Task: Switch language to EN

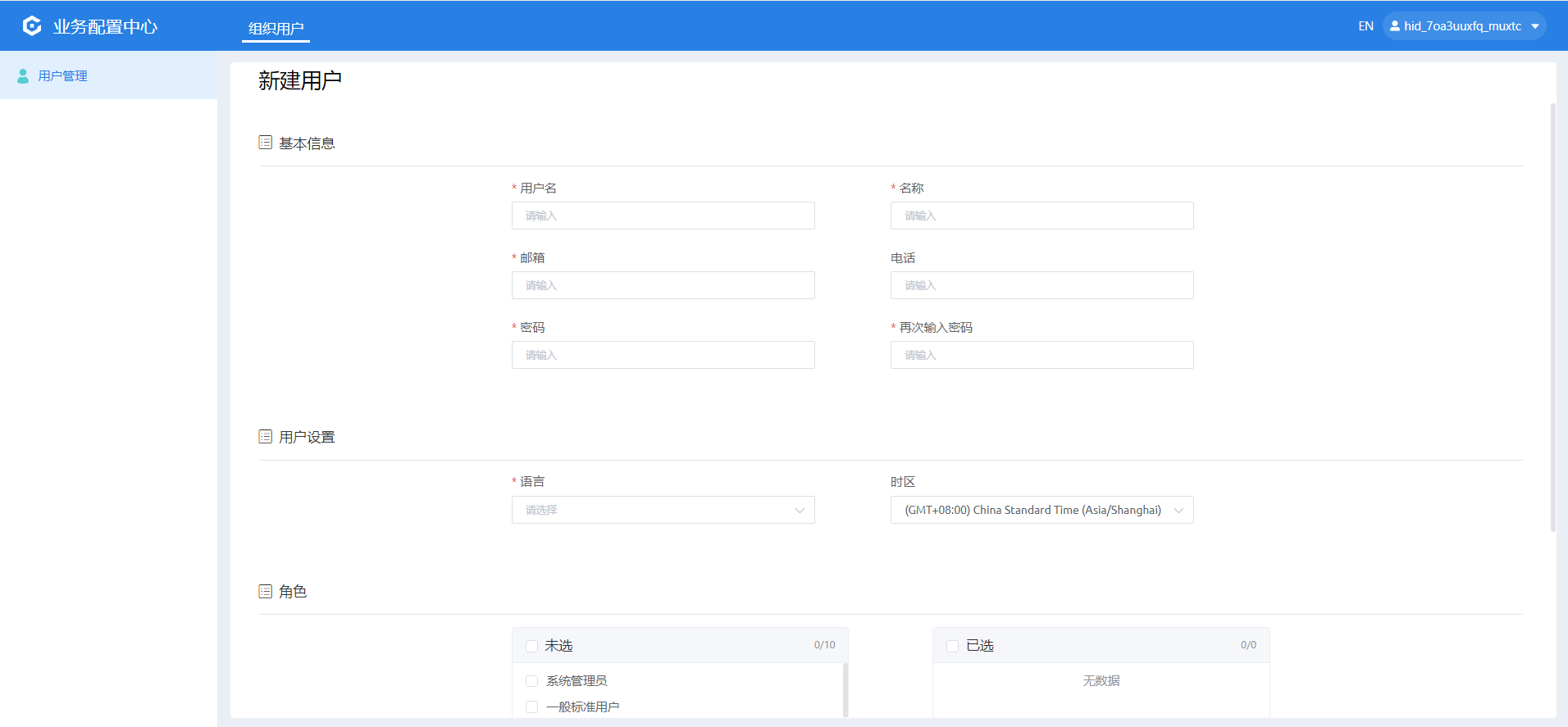Action: (1365, 26)
